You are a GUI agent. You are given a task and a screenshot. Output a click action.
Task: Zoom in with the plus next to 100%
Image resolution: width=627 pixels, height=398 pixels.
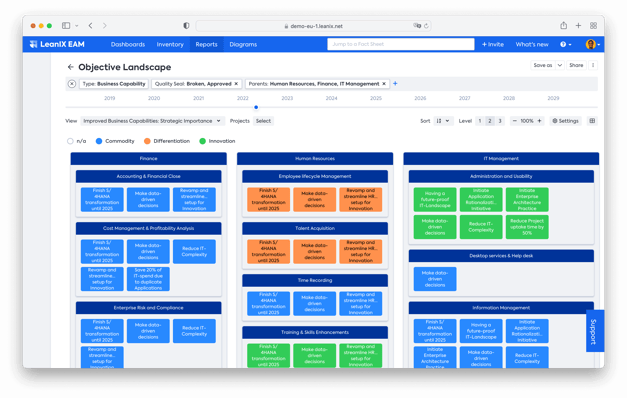(539, 121)
